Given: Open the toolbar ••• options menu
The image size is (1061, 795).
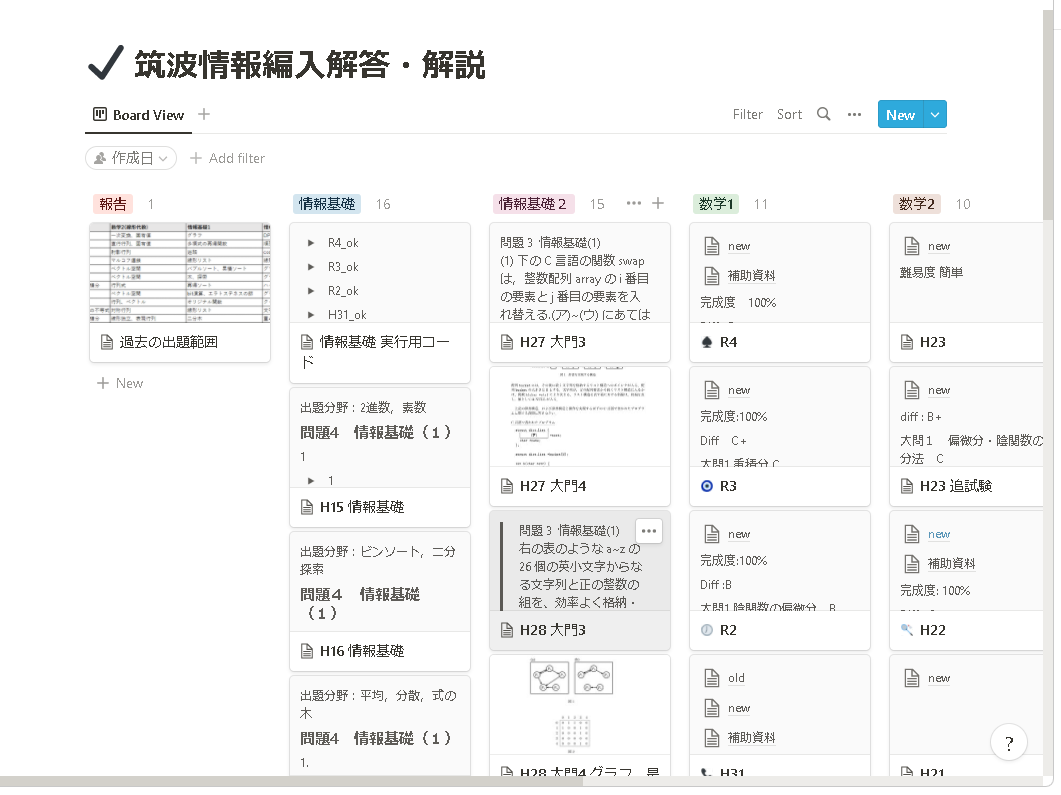Looking at the screenshot, I should pos(854,114).
